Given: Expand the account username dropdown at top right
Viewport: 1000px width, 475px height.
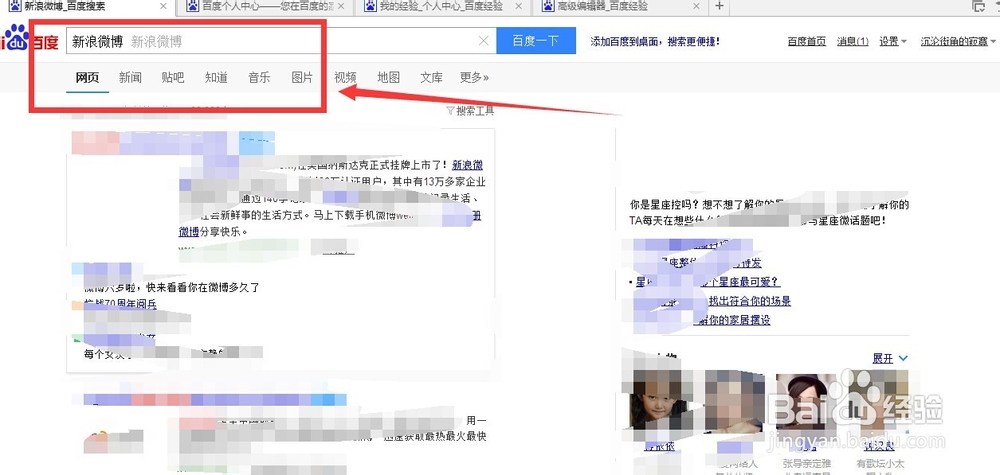Looking at the screenshot, I should click(958, 41).
